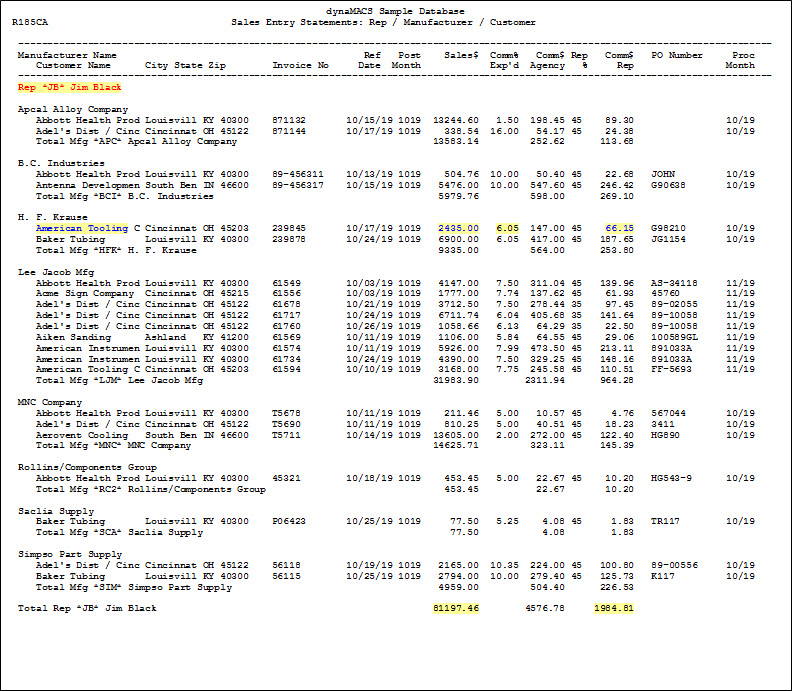Click invoice number 239845
Screen dimensions: 792x691
click(288, 228)
